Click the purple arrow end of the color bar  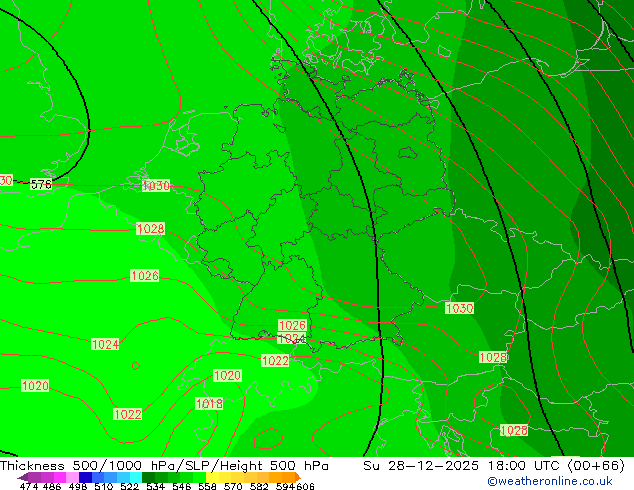[x=23, y=477]
